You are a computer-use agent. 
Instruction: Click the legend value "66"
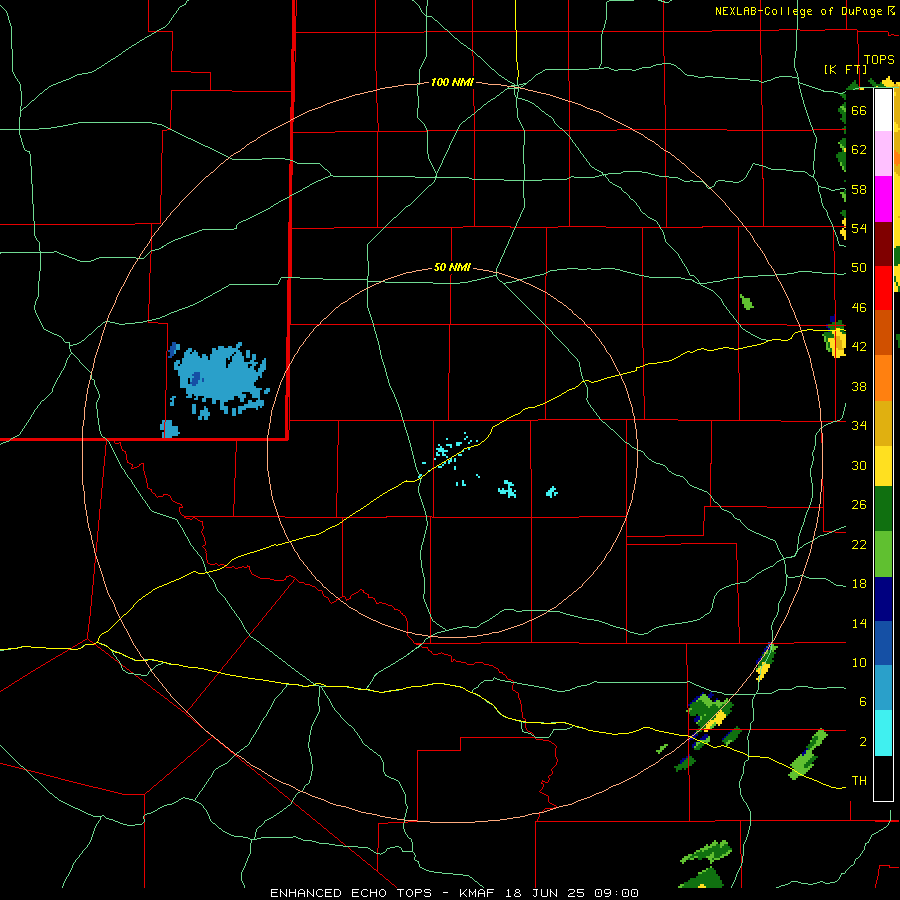859,110
